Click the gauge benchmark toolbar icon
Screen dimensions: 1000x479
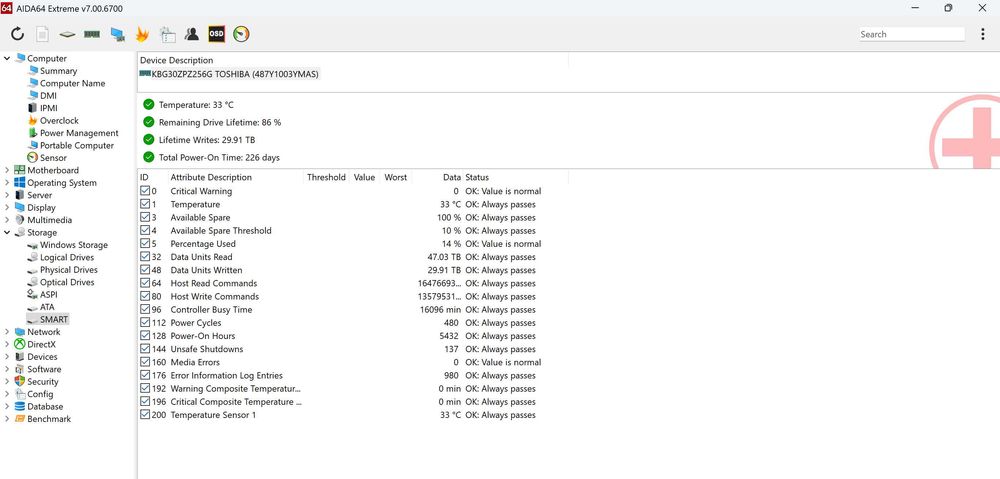tap(241, 34)
